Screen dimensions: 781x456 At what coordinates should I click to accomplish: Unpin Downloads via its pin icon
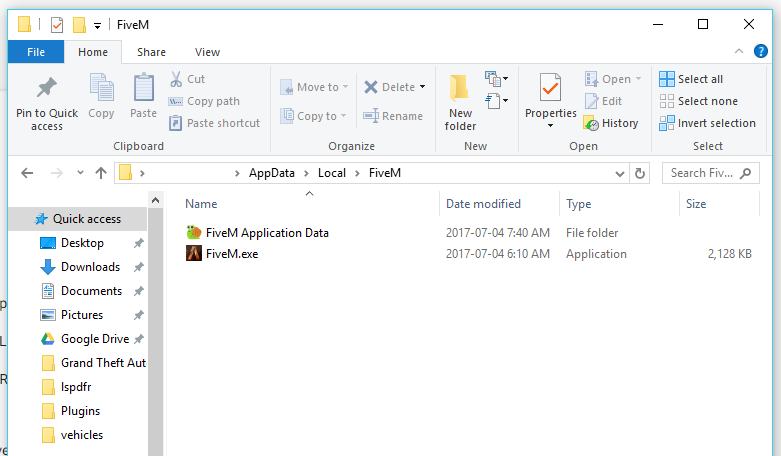[x=138, y=267]
